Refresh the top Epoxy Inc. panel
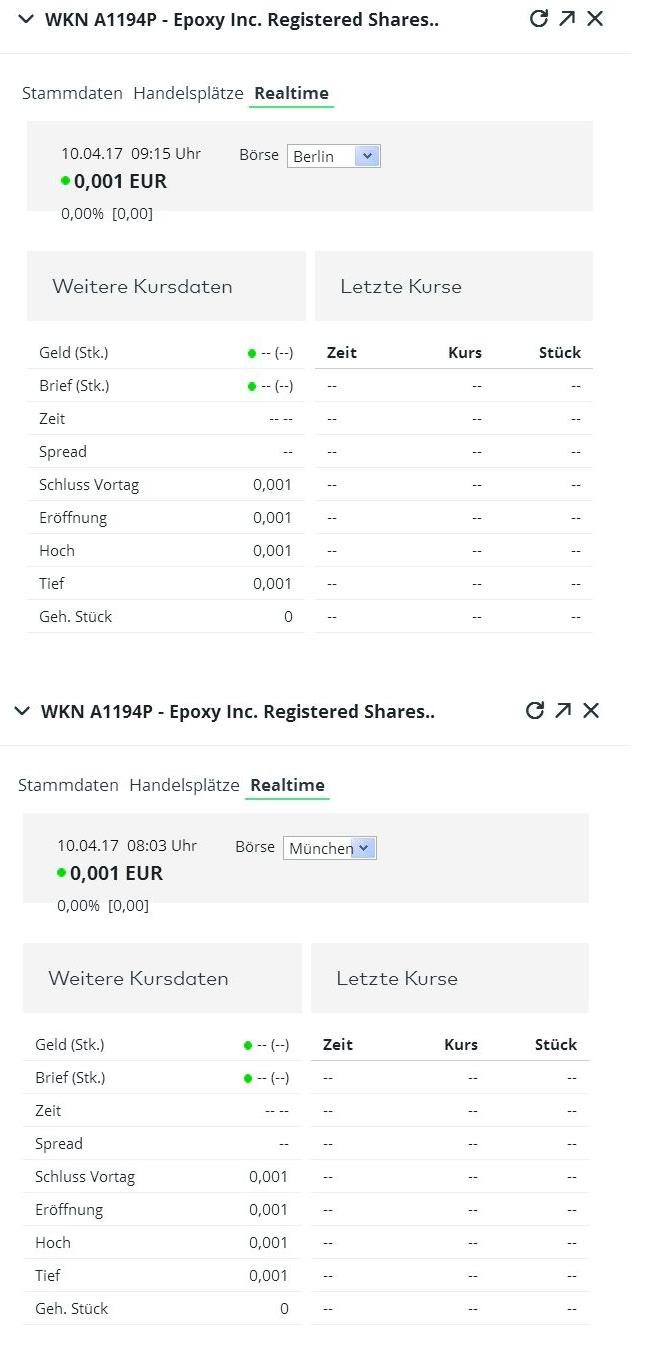Screen dimensions: 669x1362 click(538, 18)
